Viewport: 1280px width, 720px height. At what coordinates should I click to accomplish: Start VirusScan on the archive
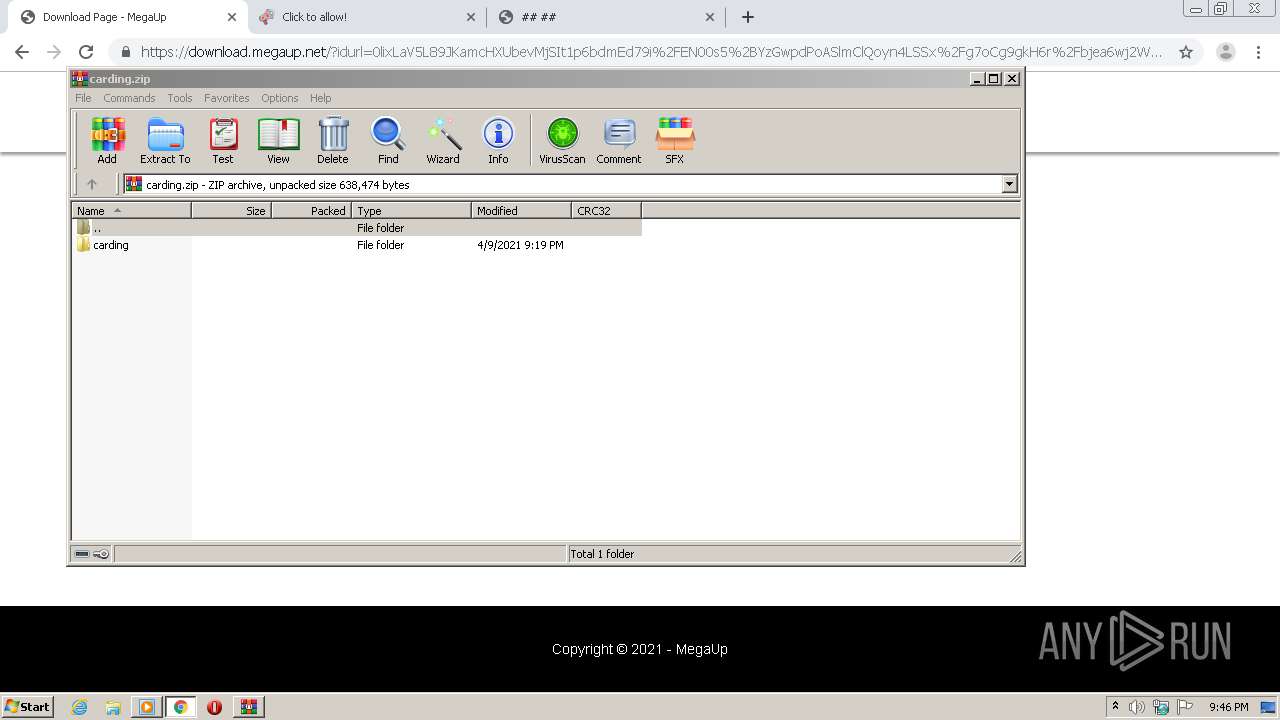tap(562, 140)
